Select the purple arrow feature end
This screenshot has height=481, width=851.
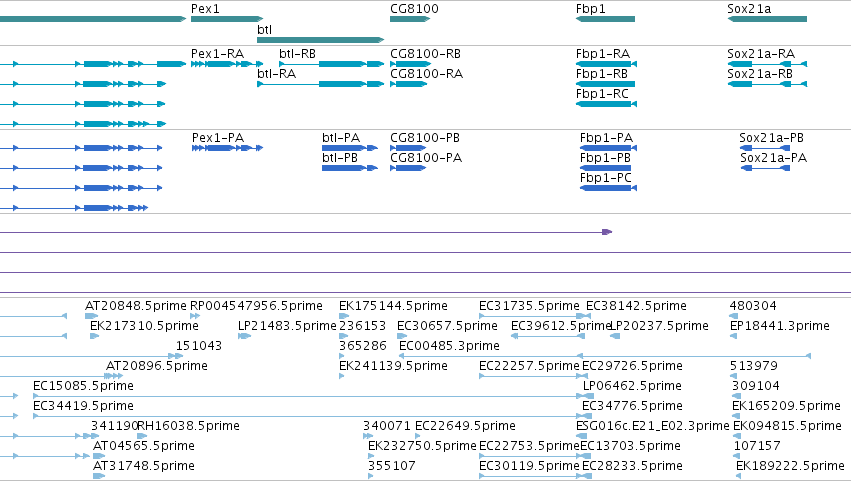pos(607,232)
